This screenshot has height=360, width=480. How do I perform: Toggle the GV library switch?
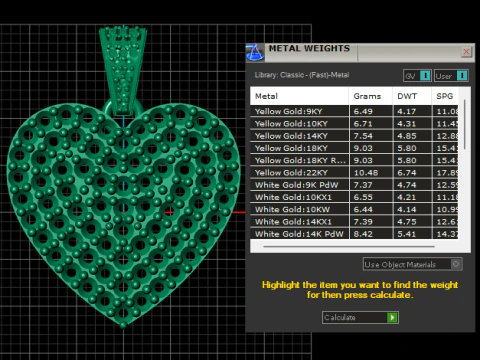tap(417, 76)
